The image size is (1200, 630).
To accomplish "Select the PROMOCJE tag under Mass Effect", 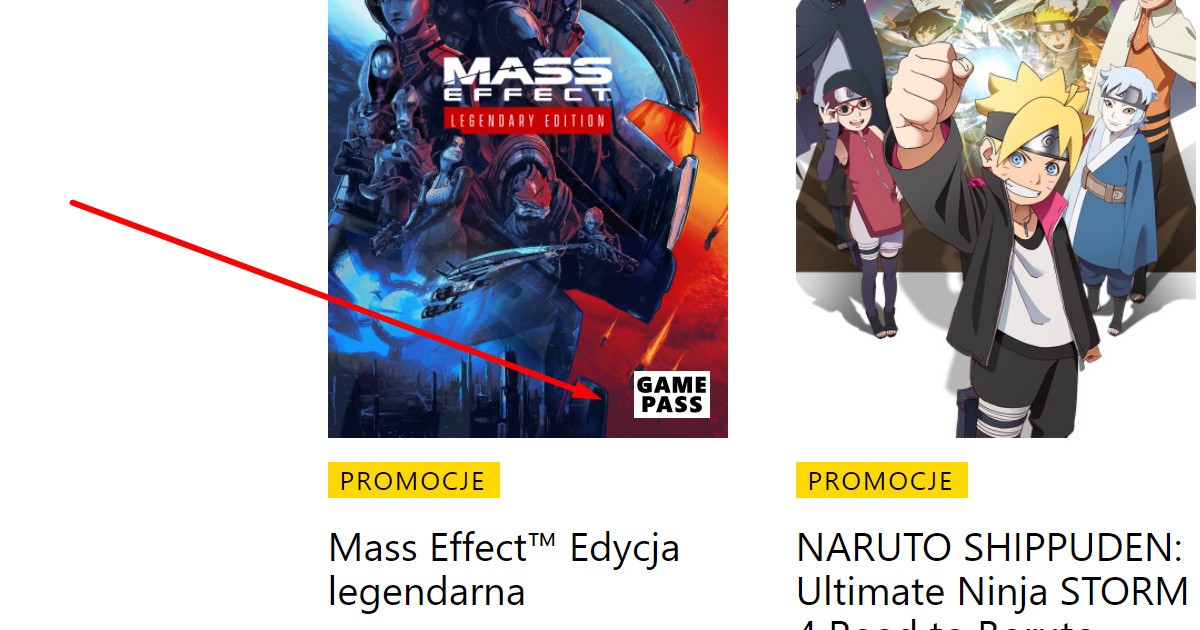I will coord(413,480).
